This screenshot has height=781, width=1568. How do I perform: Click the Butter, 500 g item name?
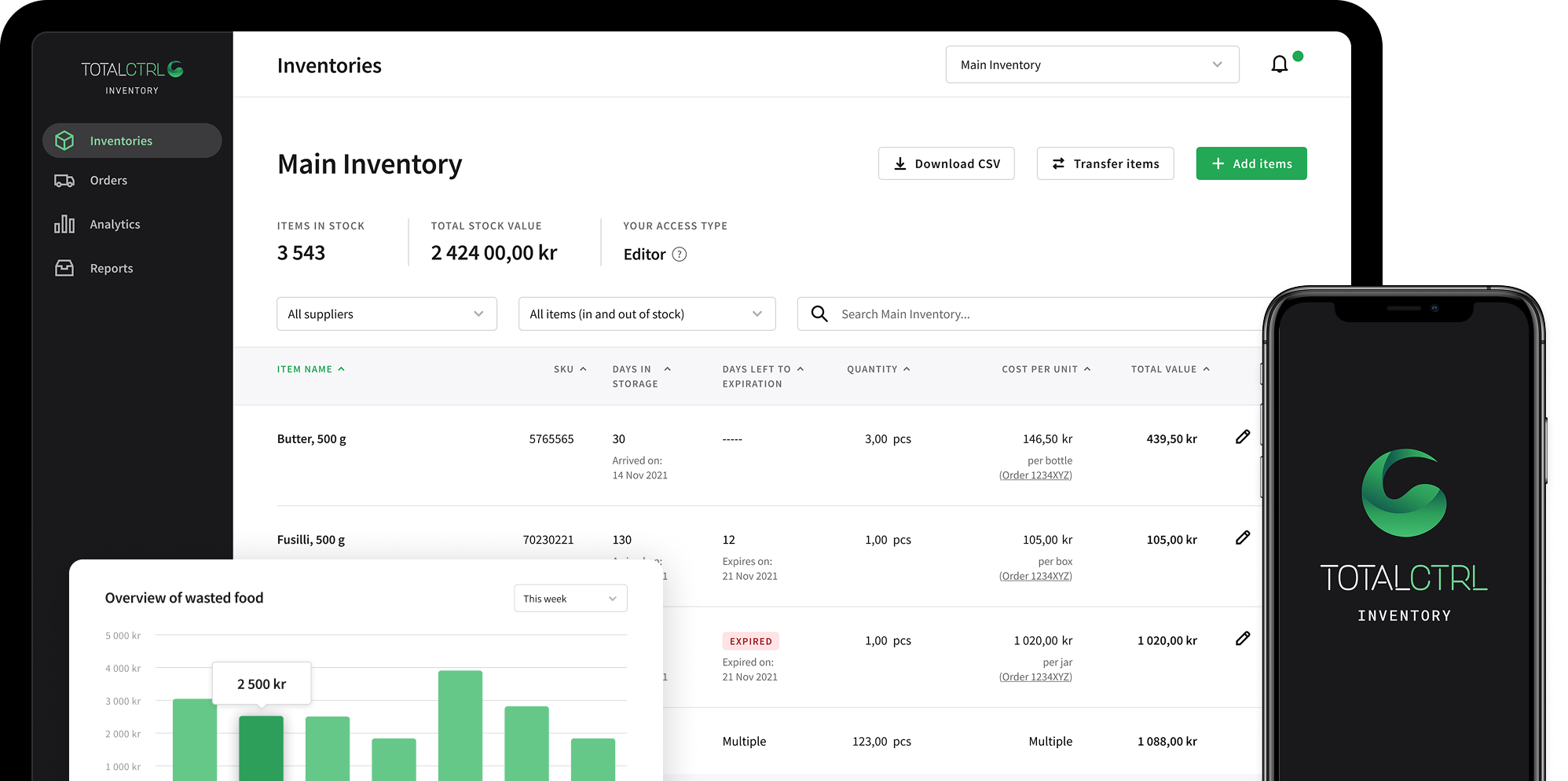click(x=312, y=439)
